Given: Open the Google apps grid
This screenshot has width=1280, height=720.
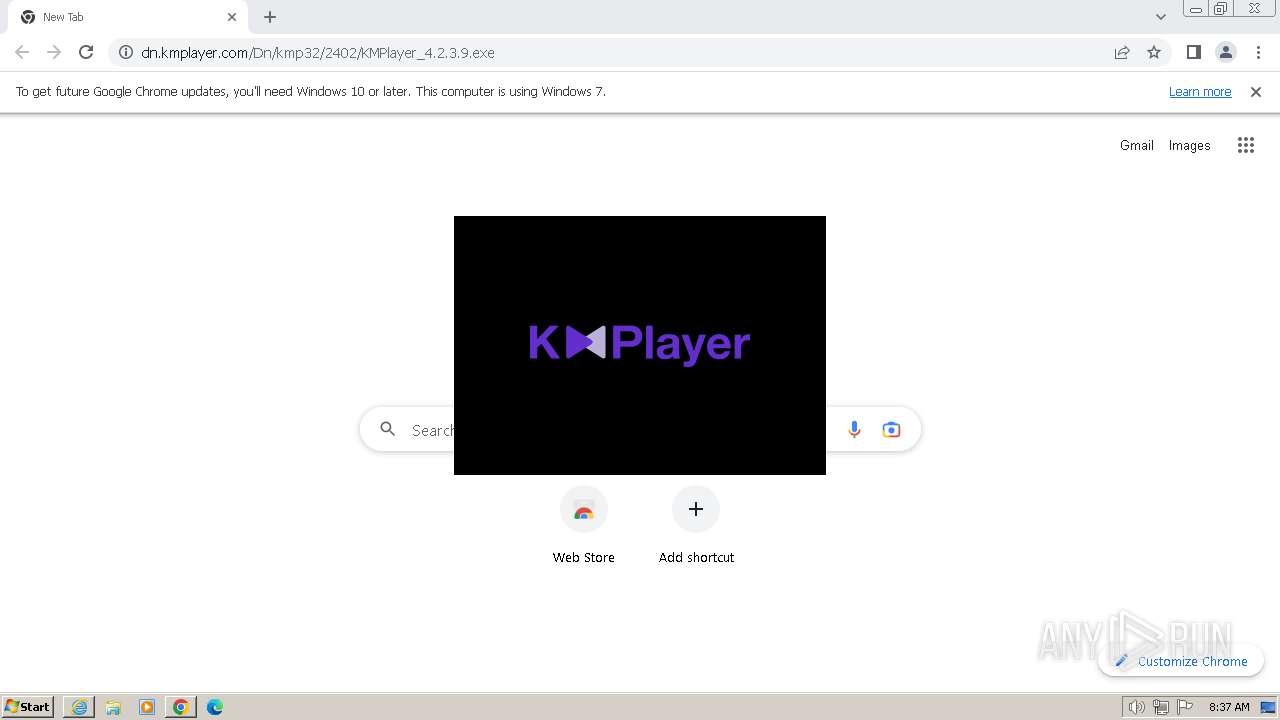Looking at the screenshot, I should click(x=1245, y=145).
